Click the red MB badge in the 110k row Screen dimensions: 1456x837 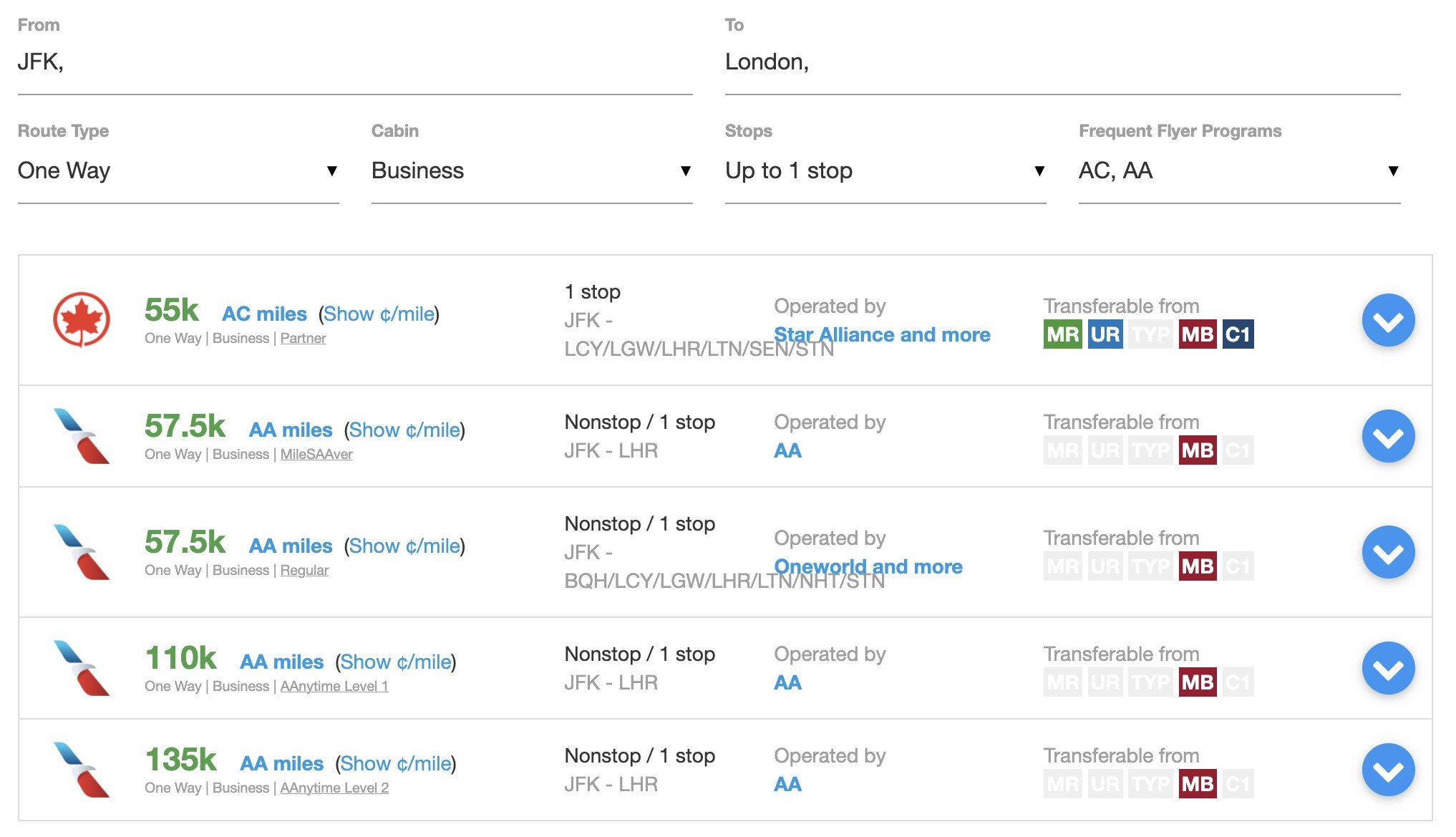(x=1198, y=682)
